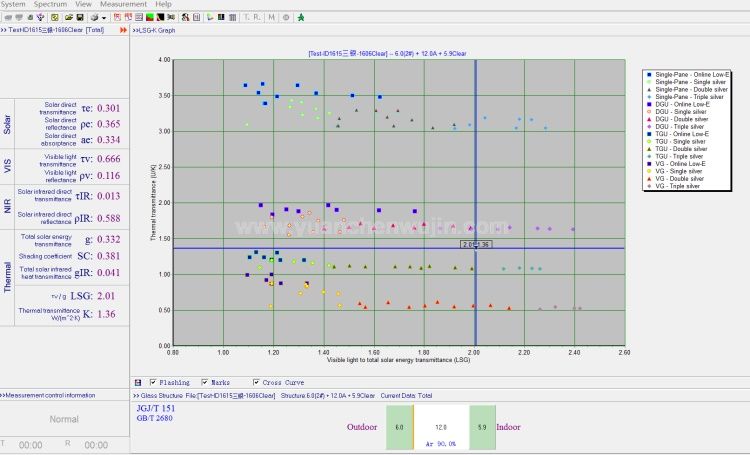
Task: Click the crosshair value label 2.01 1.36
Action: click(476, 244)
